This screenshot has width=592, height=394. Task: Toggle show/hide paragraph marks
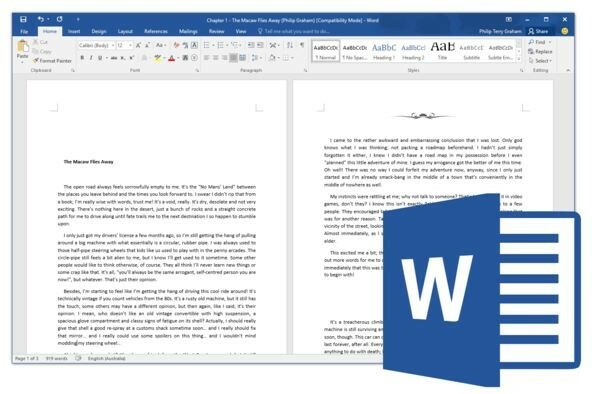click(x=302, y=45)
